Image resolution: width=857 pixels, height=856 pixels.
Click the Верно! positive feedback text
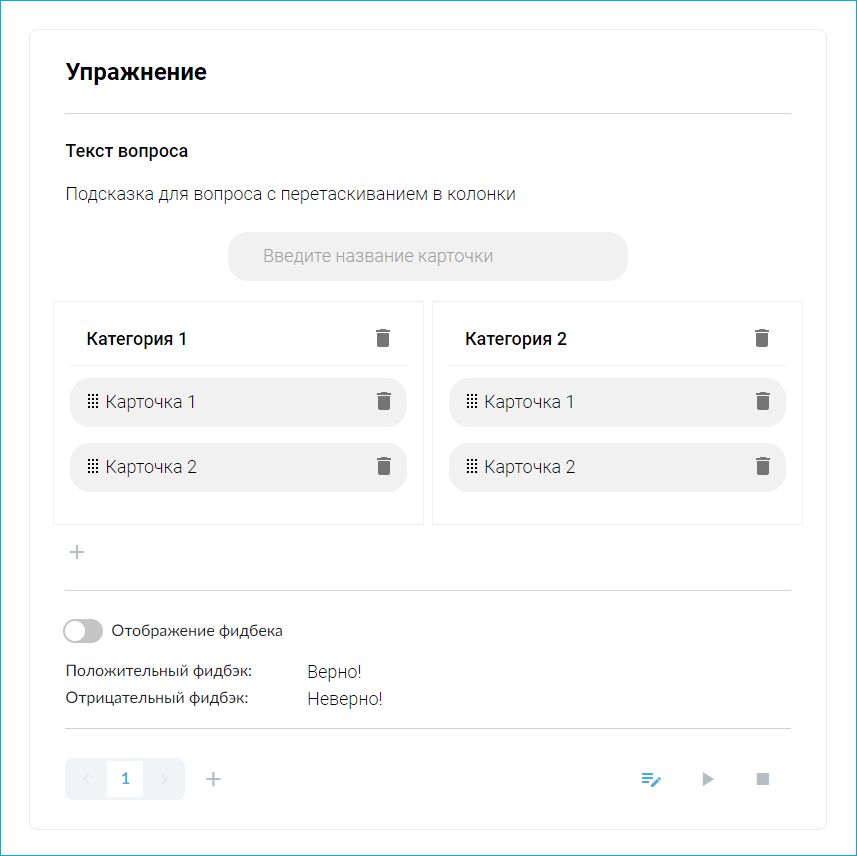[x=334, y=672]
